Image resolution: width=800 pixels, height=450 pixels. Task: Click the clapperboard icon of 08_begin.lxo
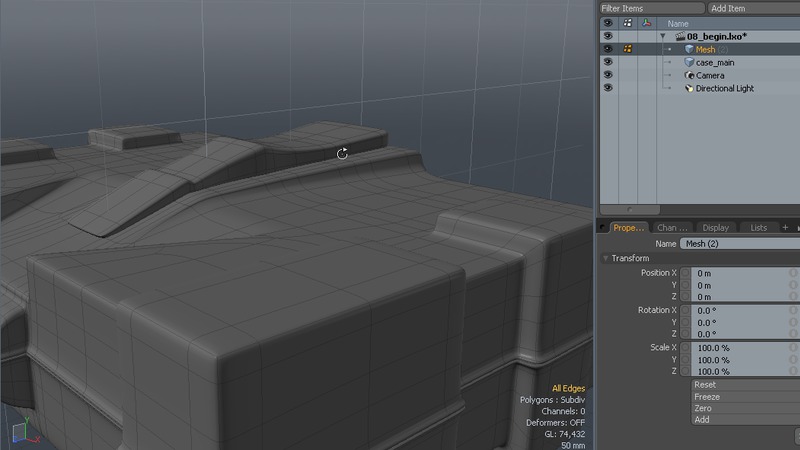pos(680,36)
